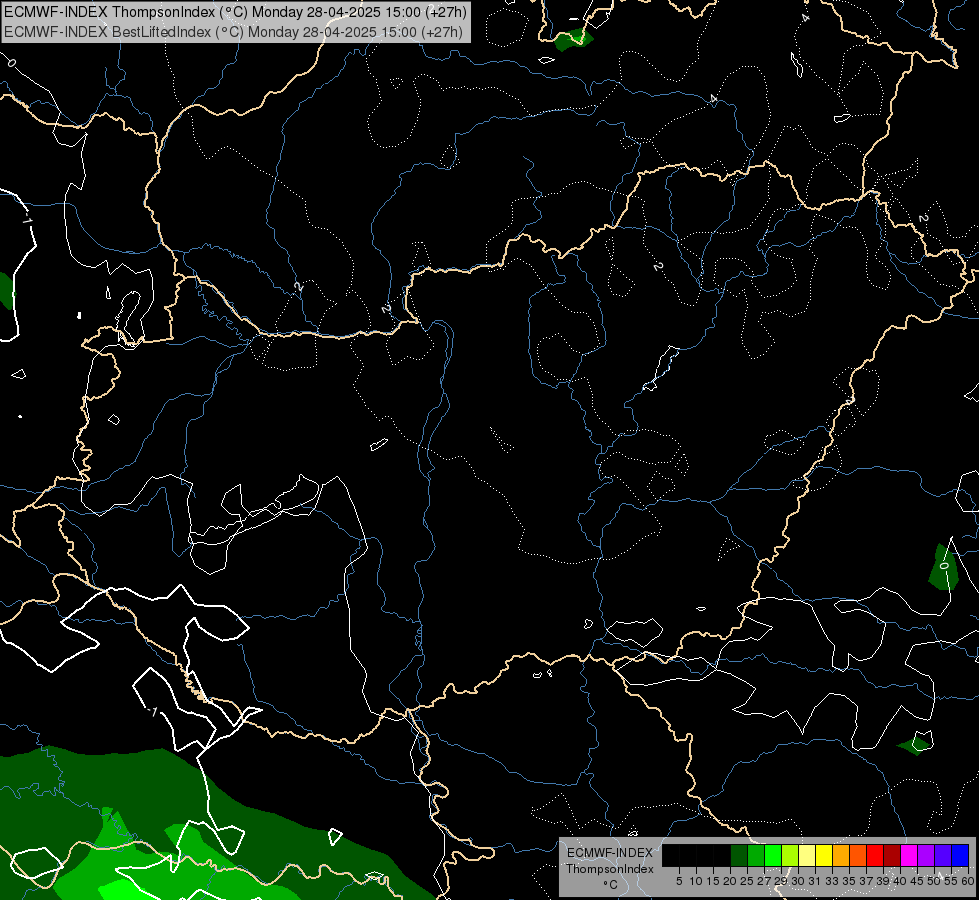Click the legend tick value 45
The height and width of the screenshot is (900, 979).
click(x=917, y=881)
